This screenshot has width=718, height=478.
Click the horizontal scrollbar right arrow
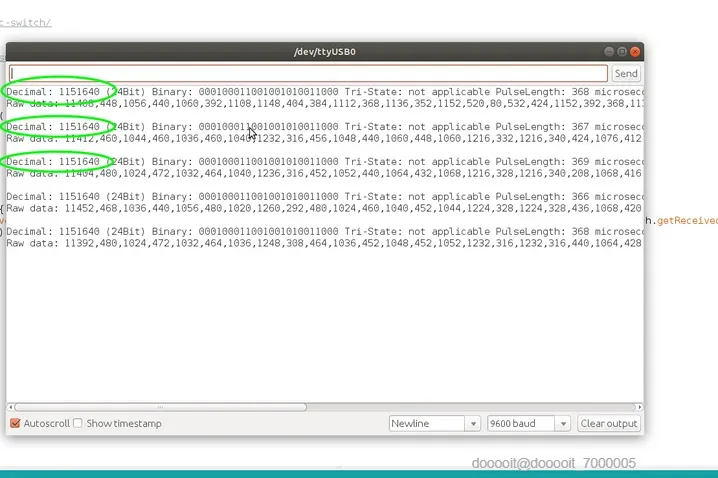[640, 407]
